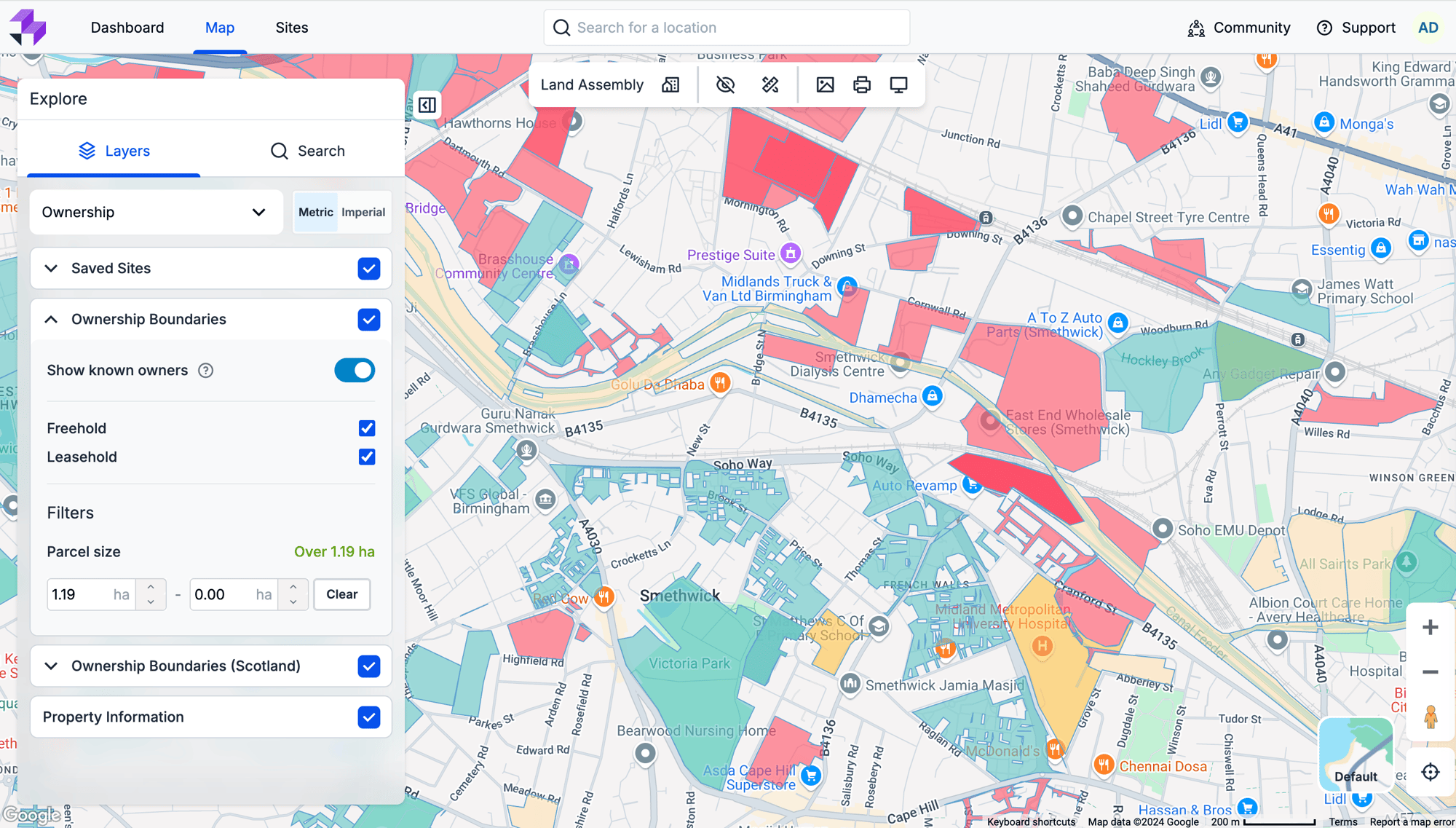The height and width of the screenshot is (828, 1456).
Task: Expand Ownership Boundaries (Scotland) section
Action: (x=51, y=666)
